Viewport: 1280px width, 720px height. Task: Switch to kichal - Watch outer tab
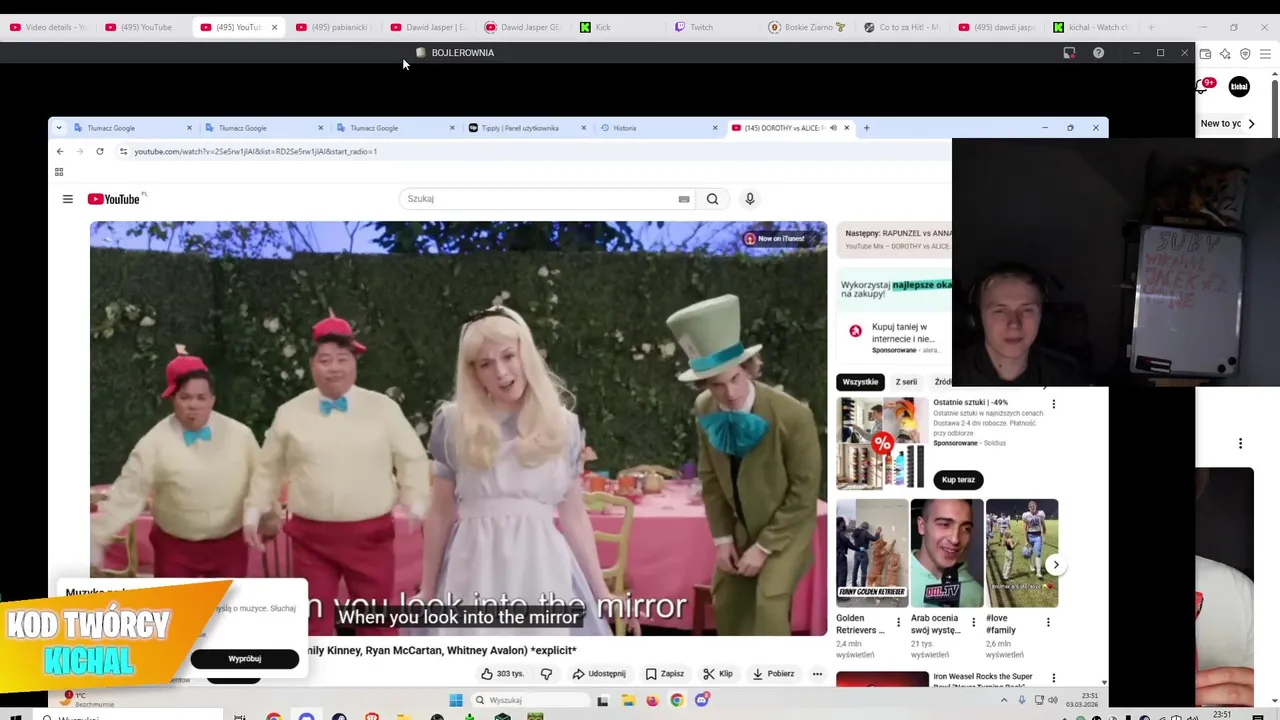click(x=1090, y=27)
